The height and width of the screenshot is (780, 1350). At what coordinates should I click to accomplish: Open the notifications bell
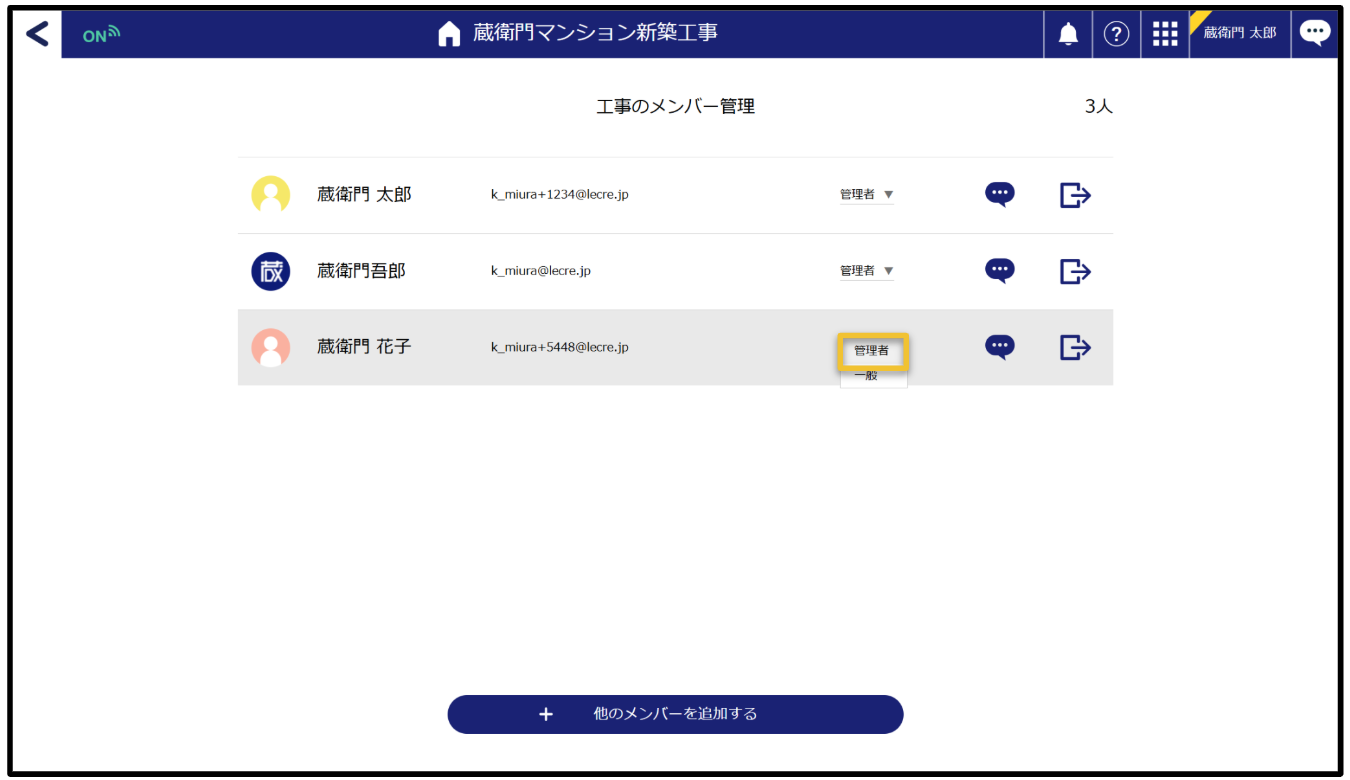[x=1068, y=34]
